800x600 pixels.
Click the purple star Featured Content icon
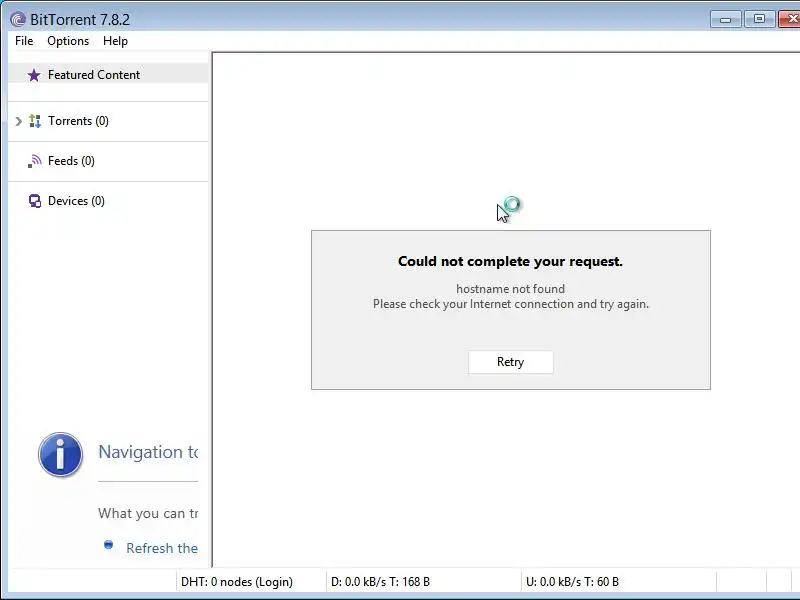(34, 75)
